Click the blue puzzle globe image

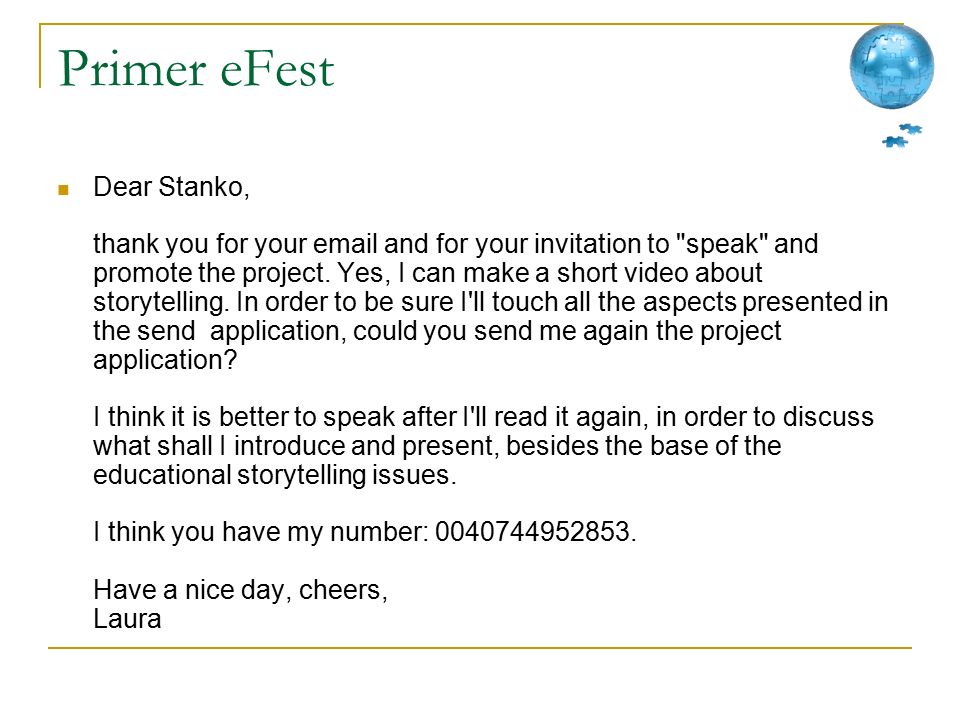coord(891,67)
